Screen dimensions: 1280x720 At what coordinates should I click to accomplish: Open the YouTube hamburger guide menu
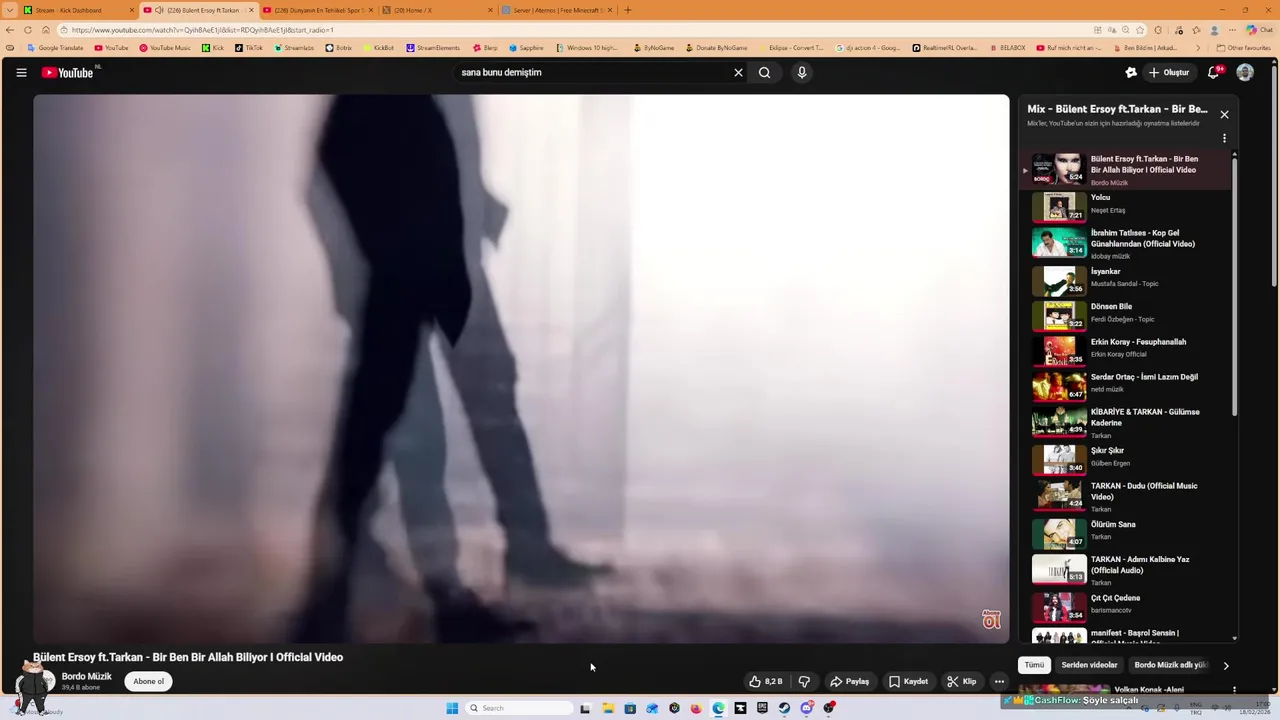click(x=21, y=72)
